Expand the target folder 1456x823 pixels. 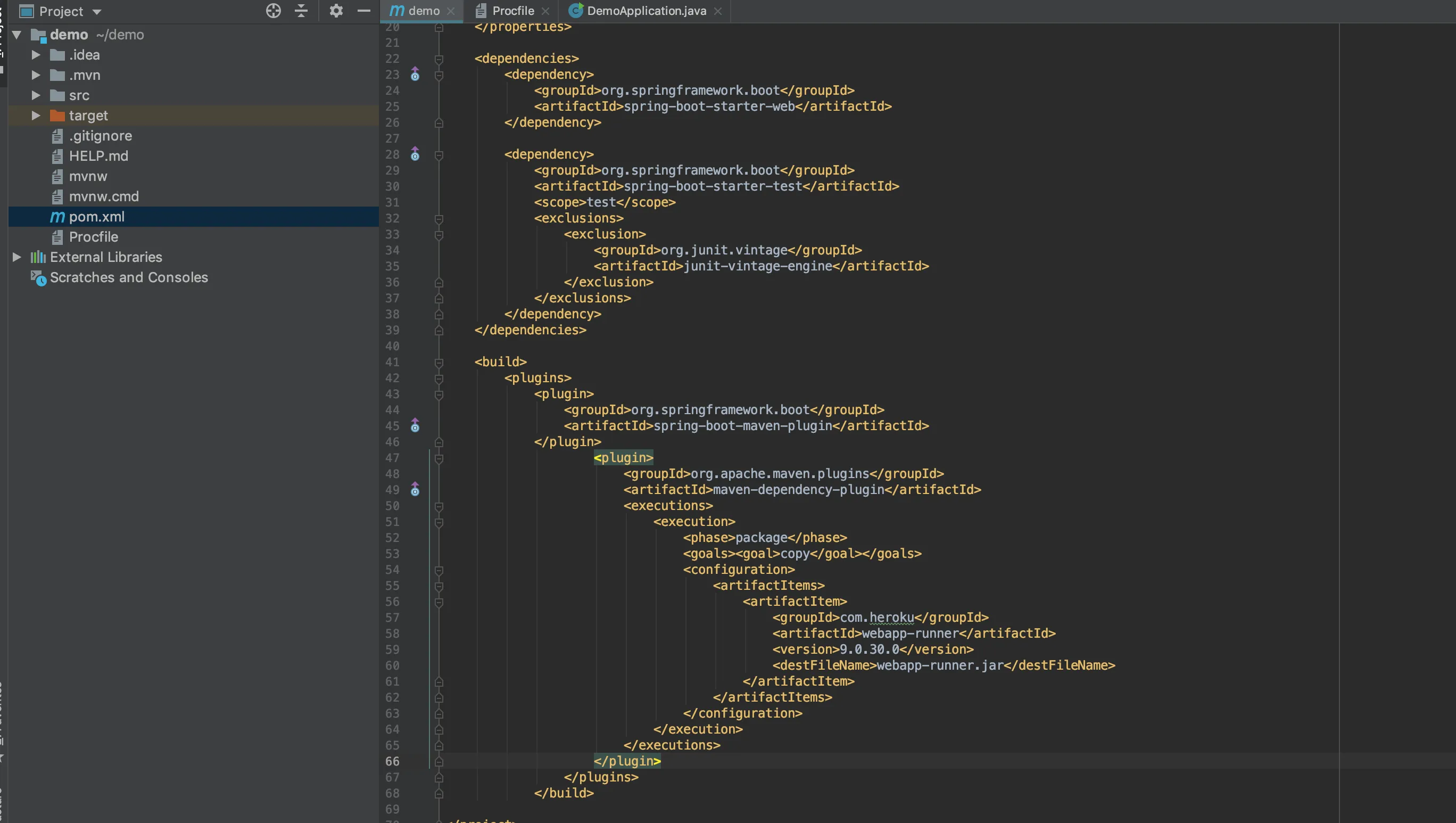[x=36, y=116]
